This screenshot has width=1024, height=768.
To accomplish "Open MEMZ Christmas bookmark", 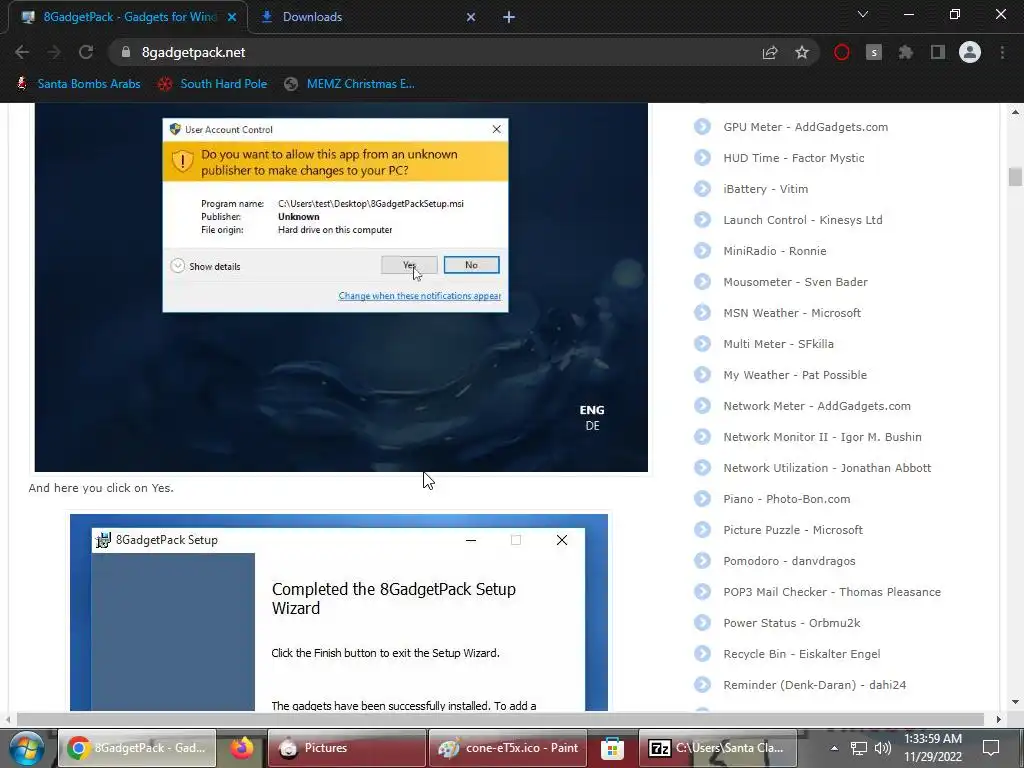I will click(x=350, y=84).
